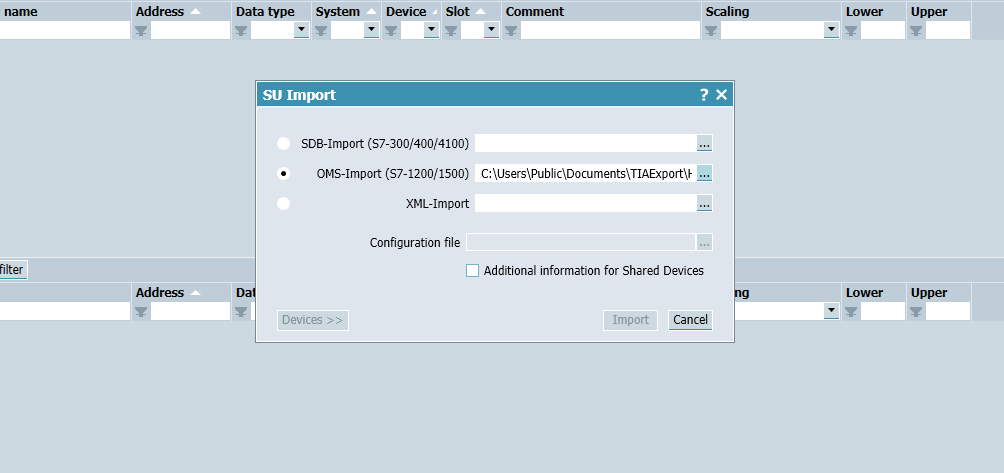Enable Additional information for Shared Devices
Viewport: 1004px width, 473px height.
click(x=473, y=270)
